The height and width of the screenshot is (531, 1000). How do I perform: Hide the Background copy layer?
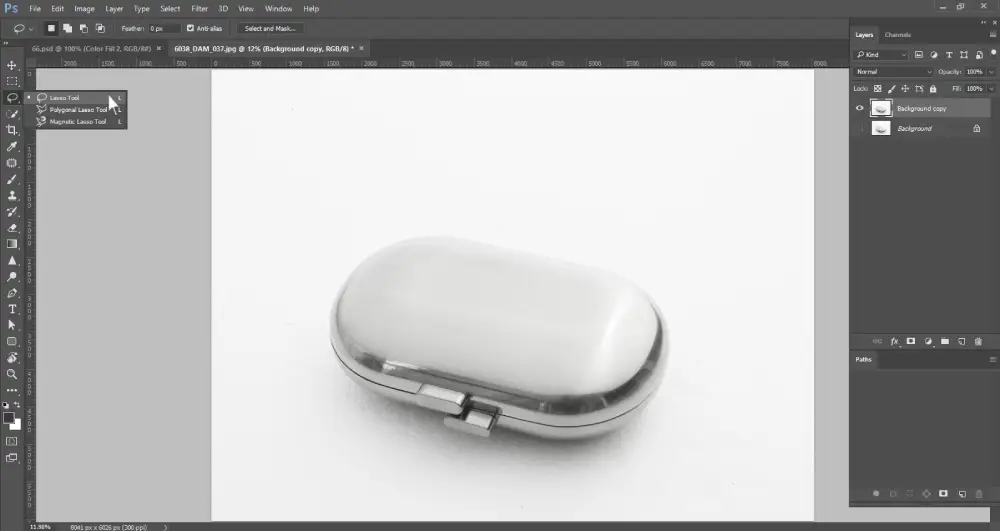coord(859,108)
